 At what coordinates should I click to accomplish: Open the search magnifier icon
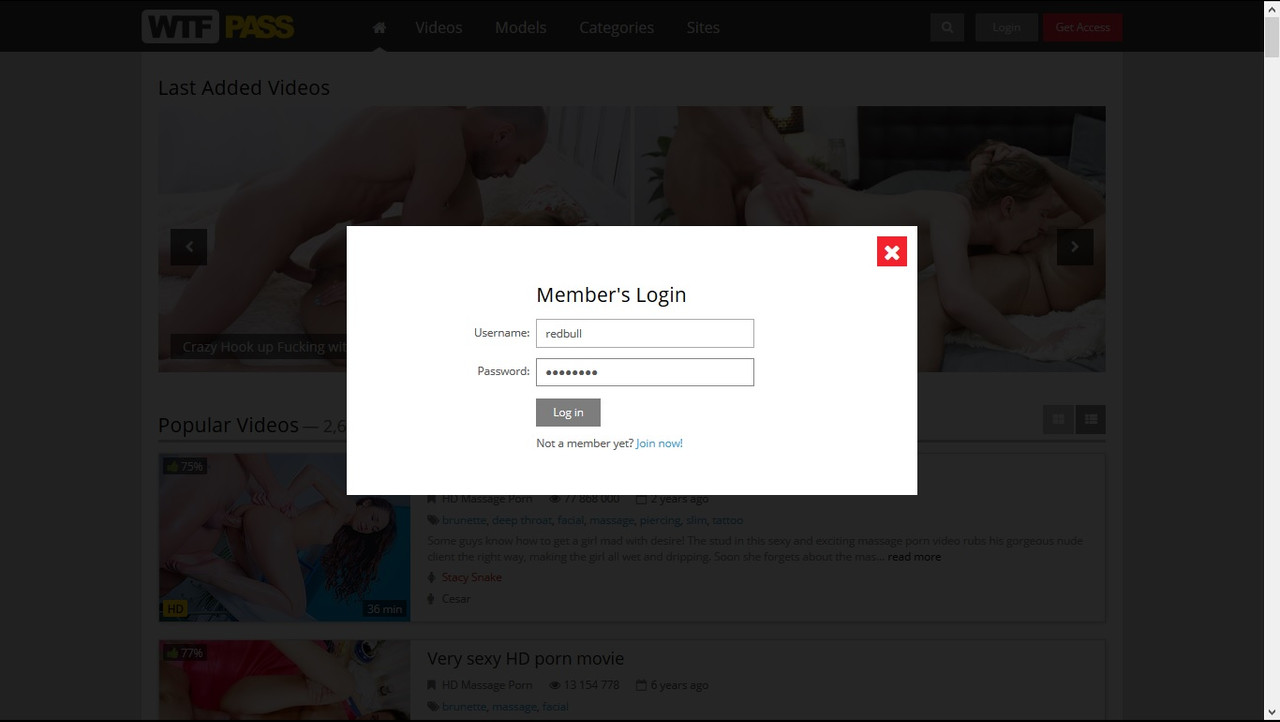click(x=946, y=28)
